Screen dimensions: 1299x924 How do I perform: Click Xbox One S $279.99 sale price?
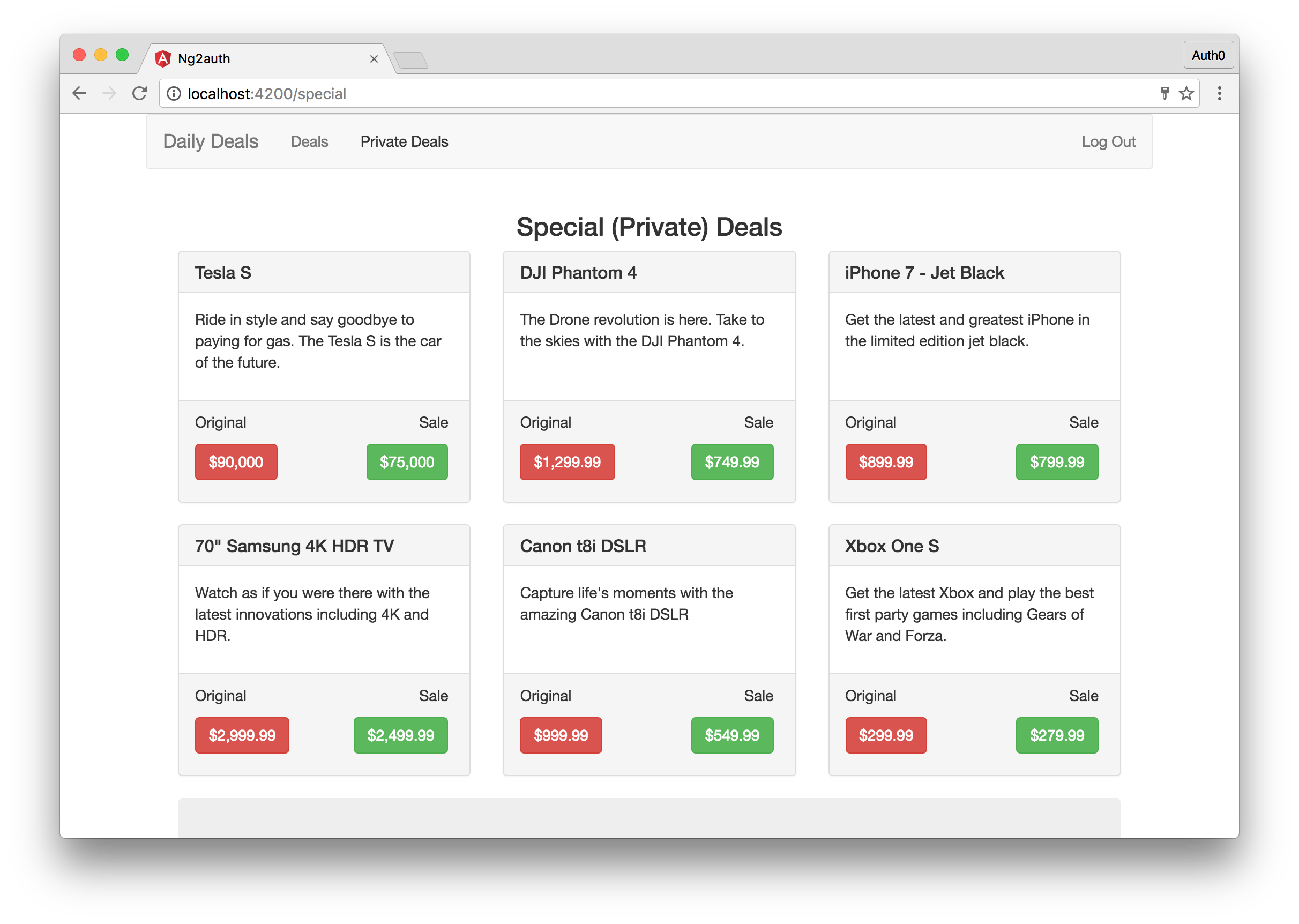point(1056,735)
